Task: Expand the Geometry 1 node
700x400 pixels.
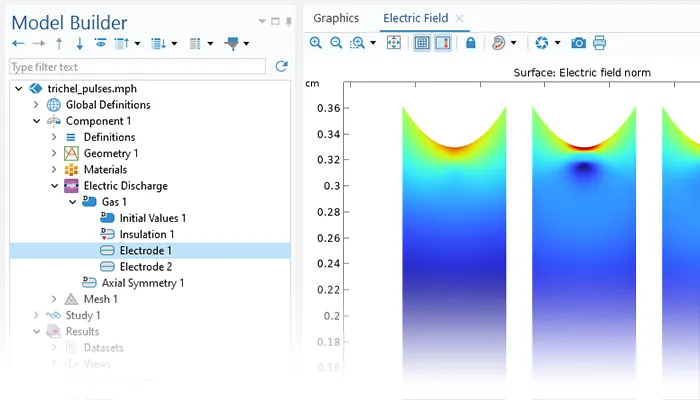Action: coord(54,153)
